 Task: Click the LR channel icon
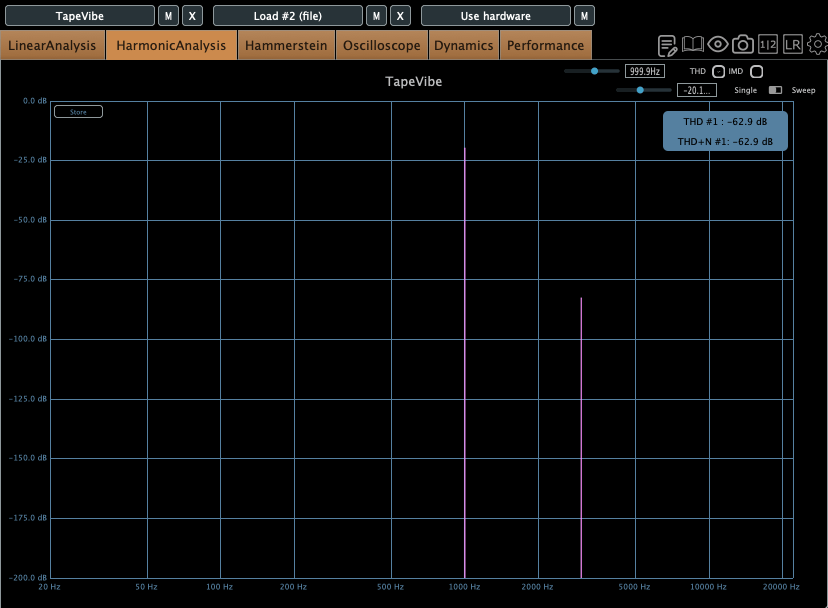[x=793, y=45]
